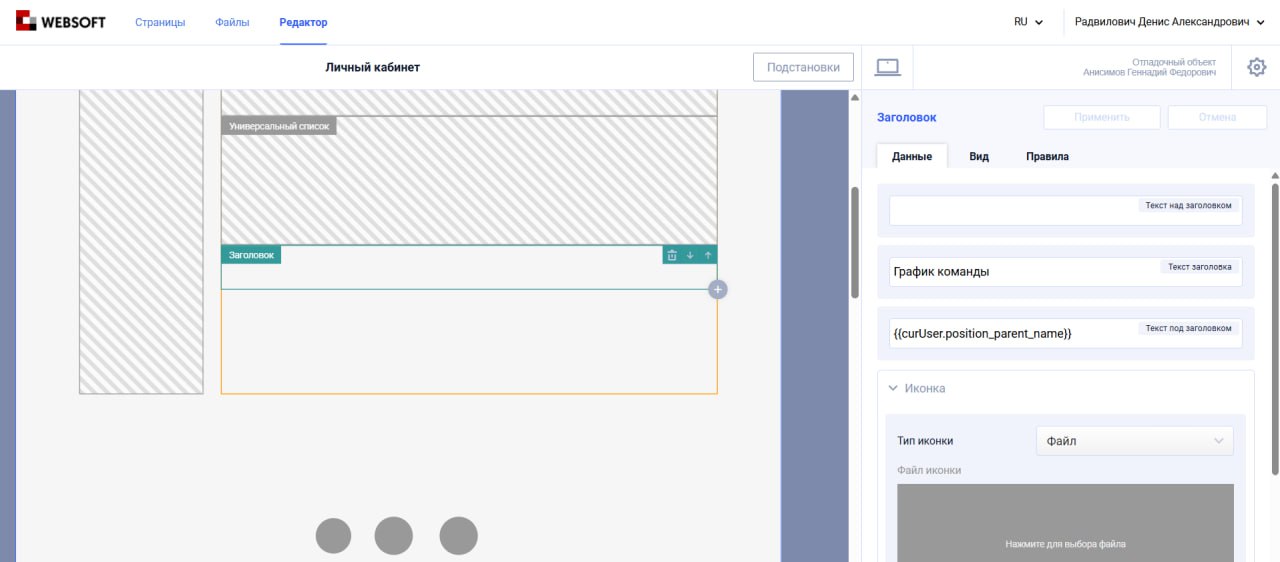Open the Файлы menu item
The width and height of the screenshot is (1280, 562).
point(232,22)
